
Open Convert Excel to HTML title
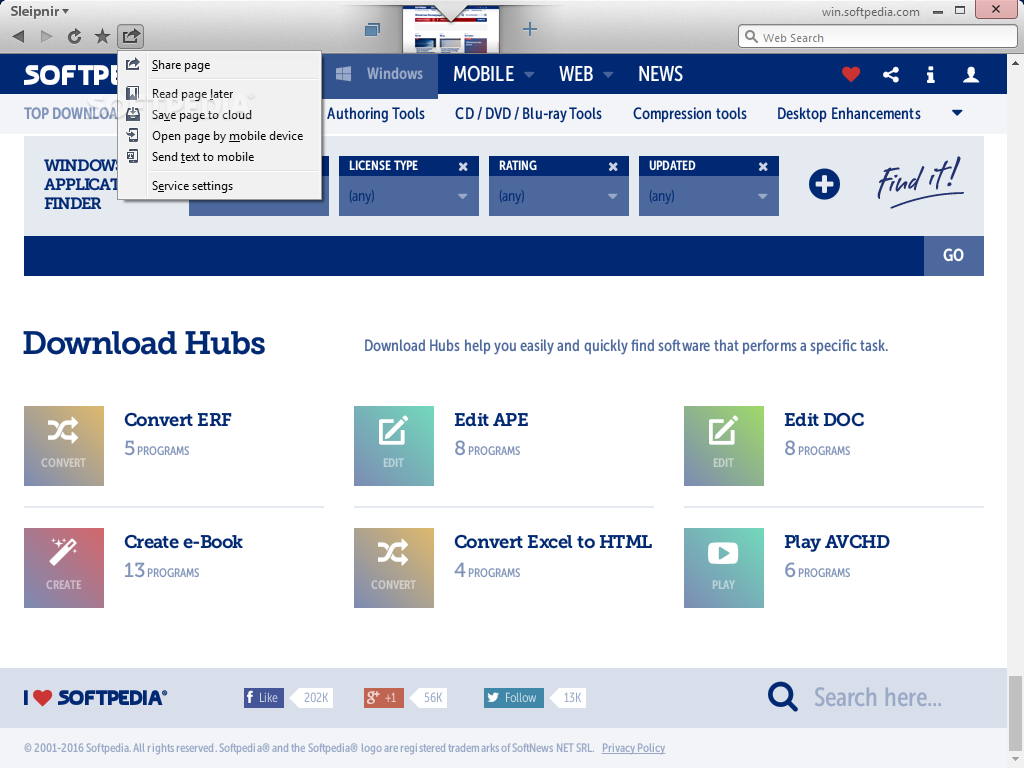(553, 541)
